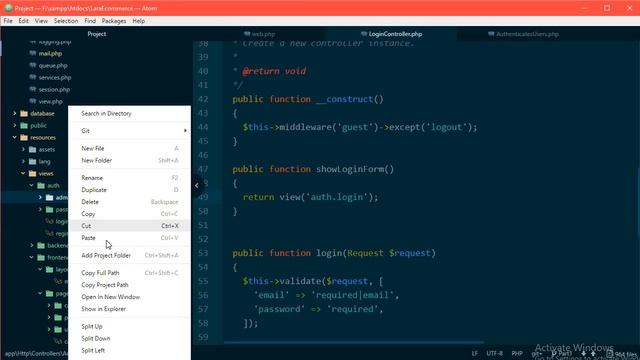Image resolution: width=640 pixels, height=360 pixels.
Task: Click the resources folder icon
Action: point(24,138)
